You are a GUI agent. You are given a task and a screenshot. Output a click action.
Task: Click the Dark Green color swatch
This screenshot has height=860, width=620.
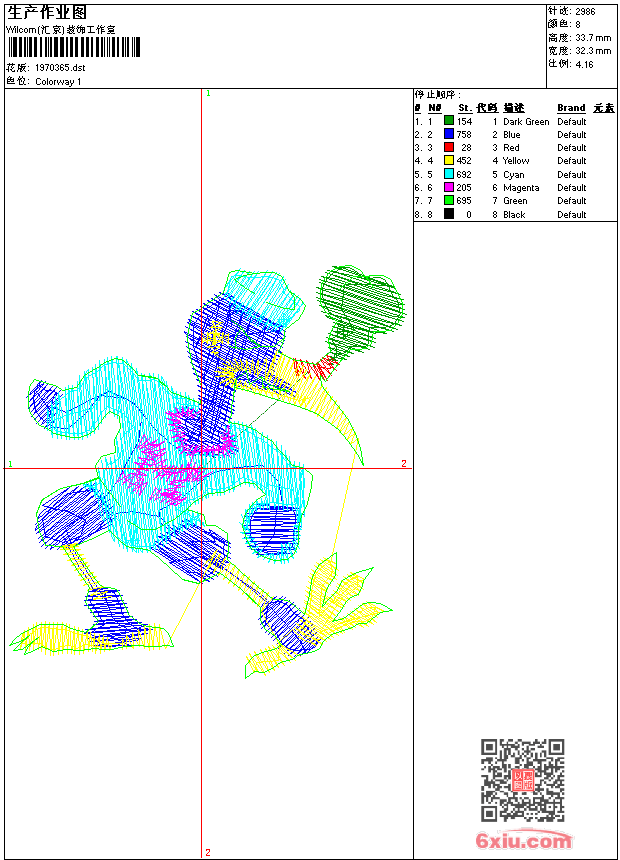(x=449, y=121)
